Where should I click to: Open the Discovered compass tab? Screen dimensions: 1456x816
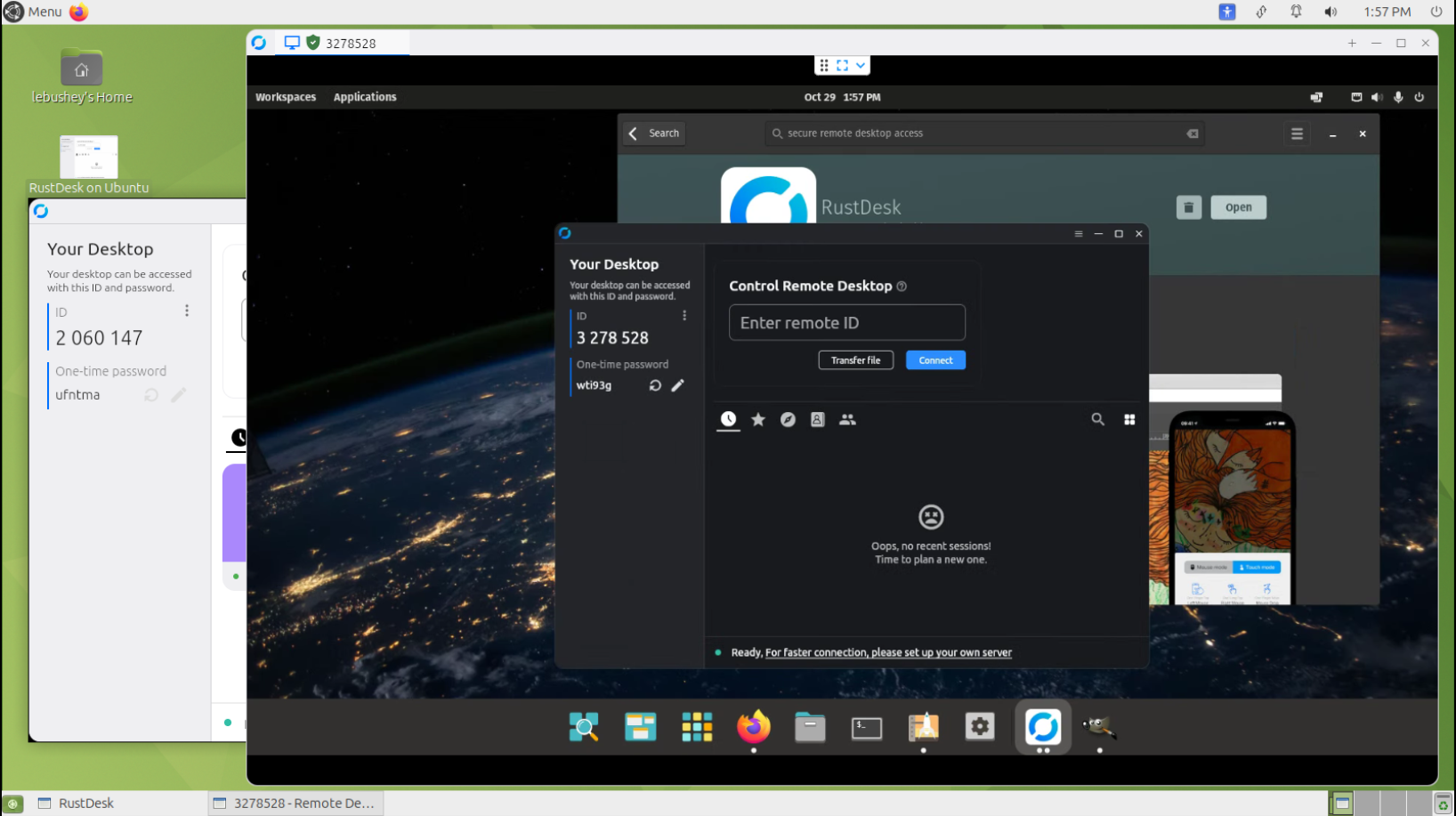point(788,420)
